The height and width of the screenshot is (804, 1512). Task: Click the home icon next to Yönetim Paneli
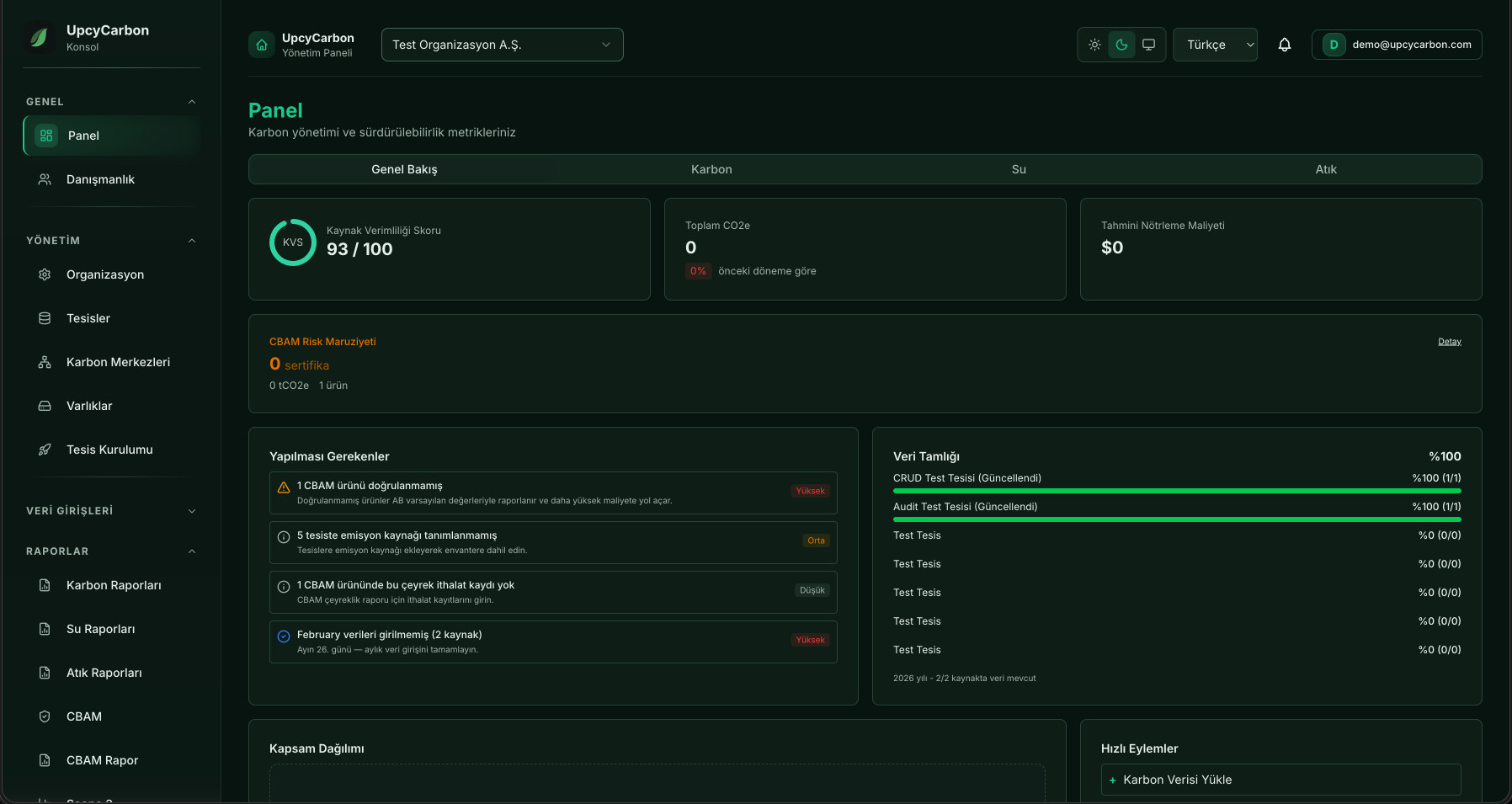click(x=262, y=45)
